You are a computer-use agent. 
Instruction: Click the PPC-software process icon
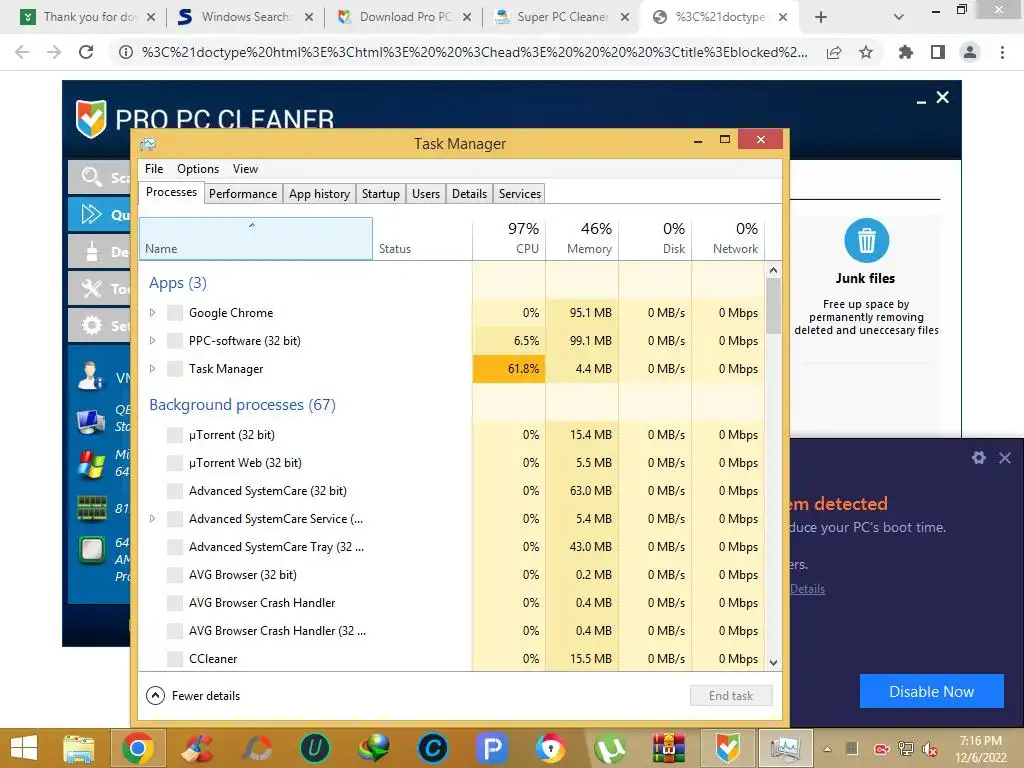click(174, 341)
